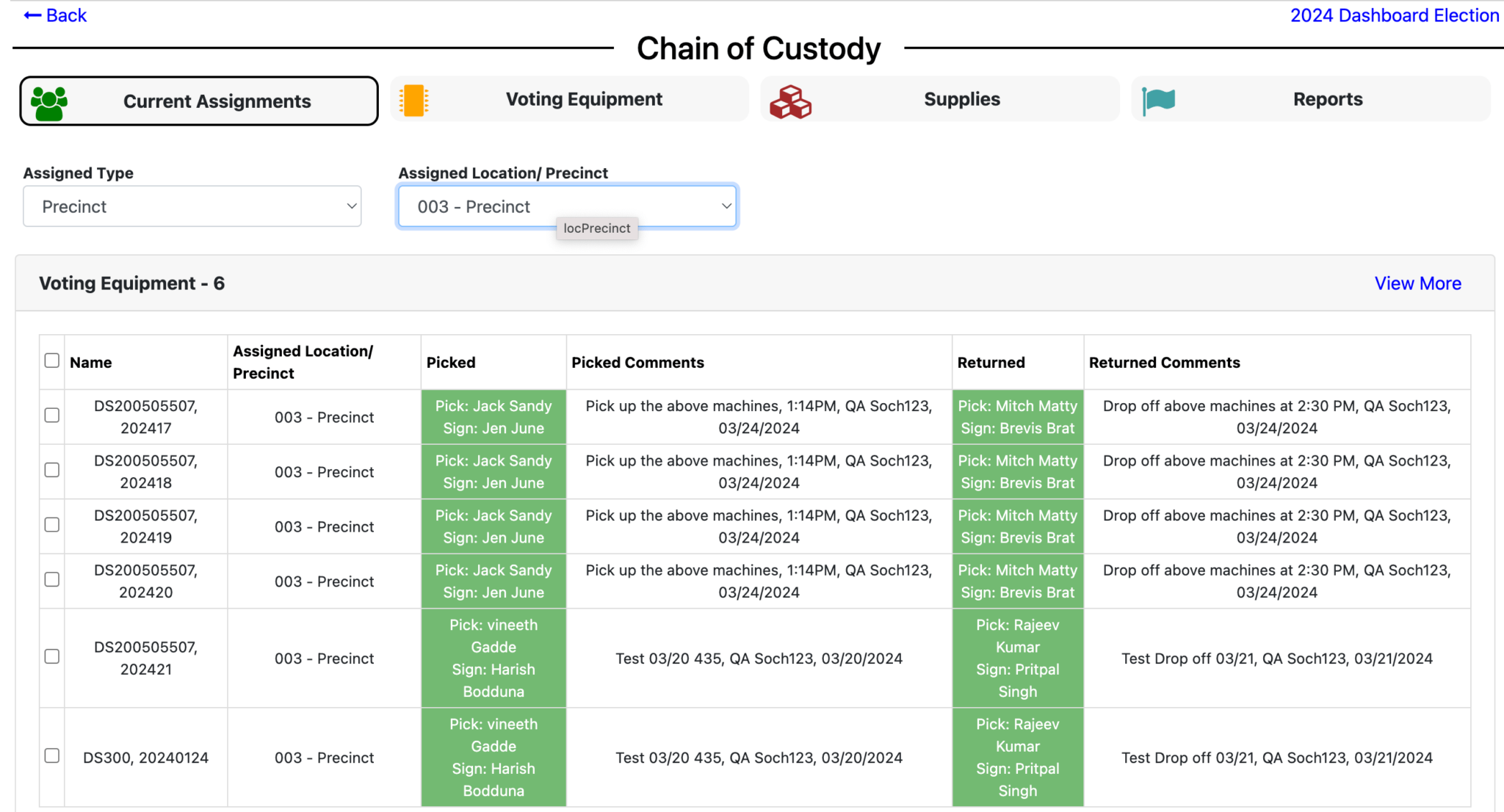
Task: Toggle the select-all checkbox in table header
Action: (52, 360)
